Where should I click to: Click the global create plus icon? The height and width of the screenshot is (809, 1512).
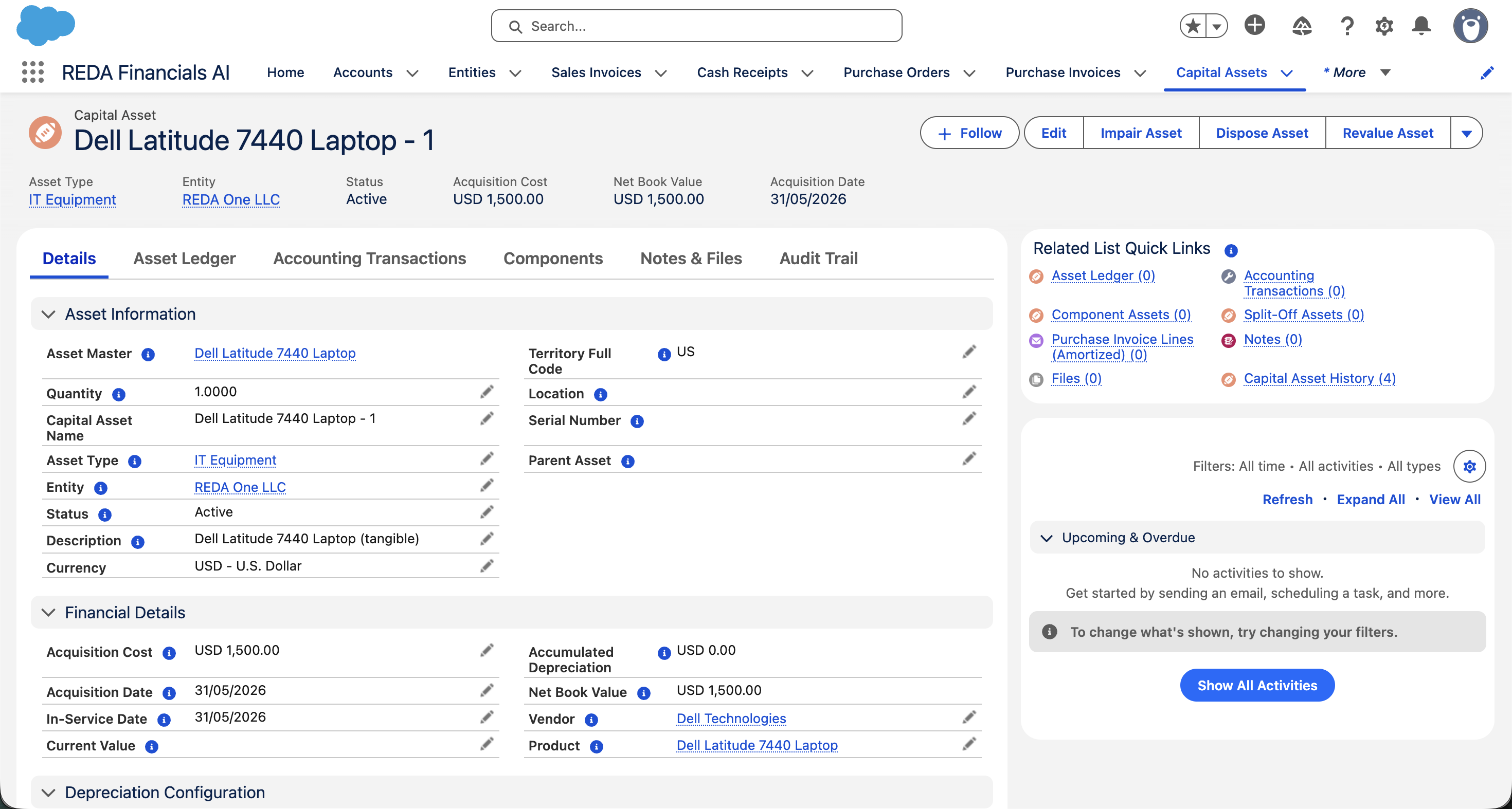[x=1254, y=25]
